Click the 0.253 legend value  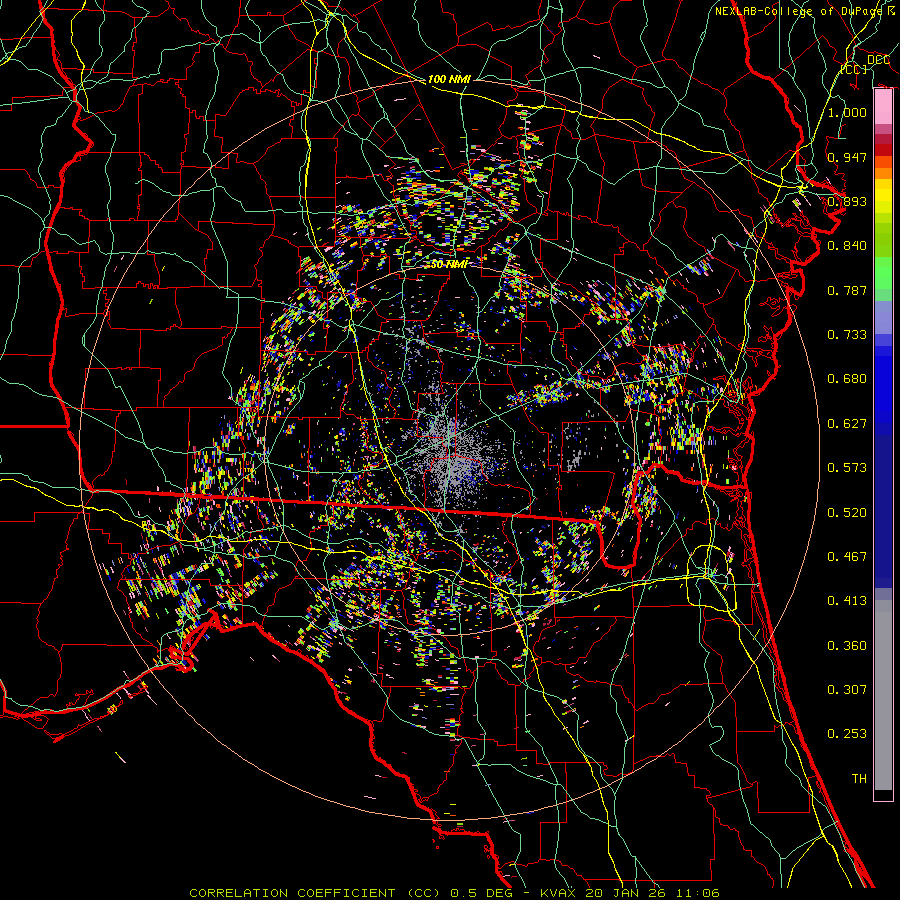(847, 734)
